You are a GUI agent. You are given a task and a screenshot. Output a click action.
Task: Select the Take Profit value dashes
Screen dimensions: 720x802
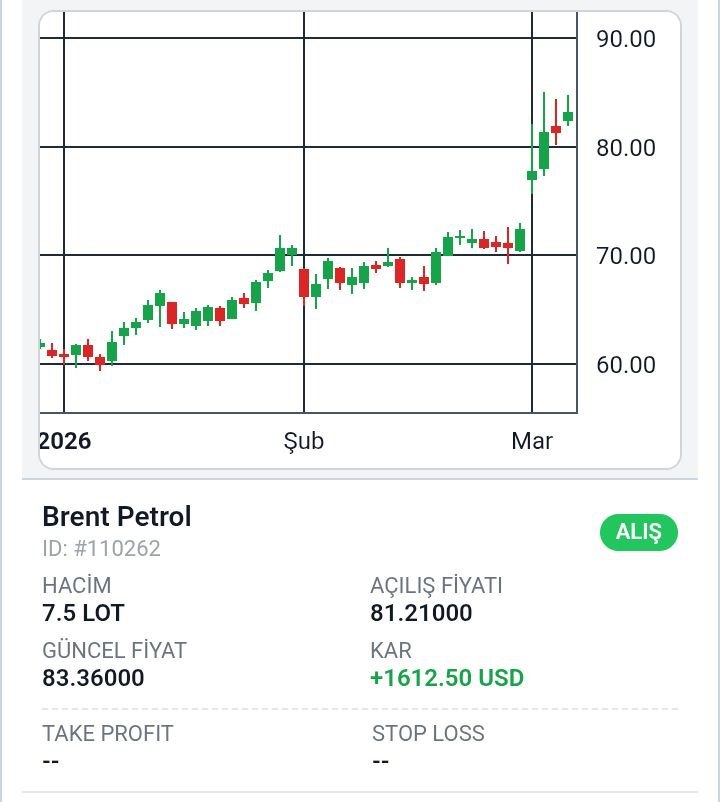pos(51,762)
